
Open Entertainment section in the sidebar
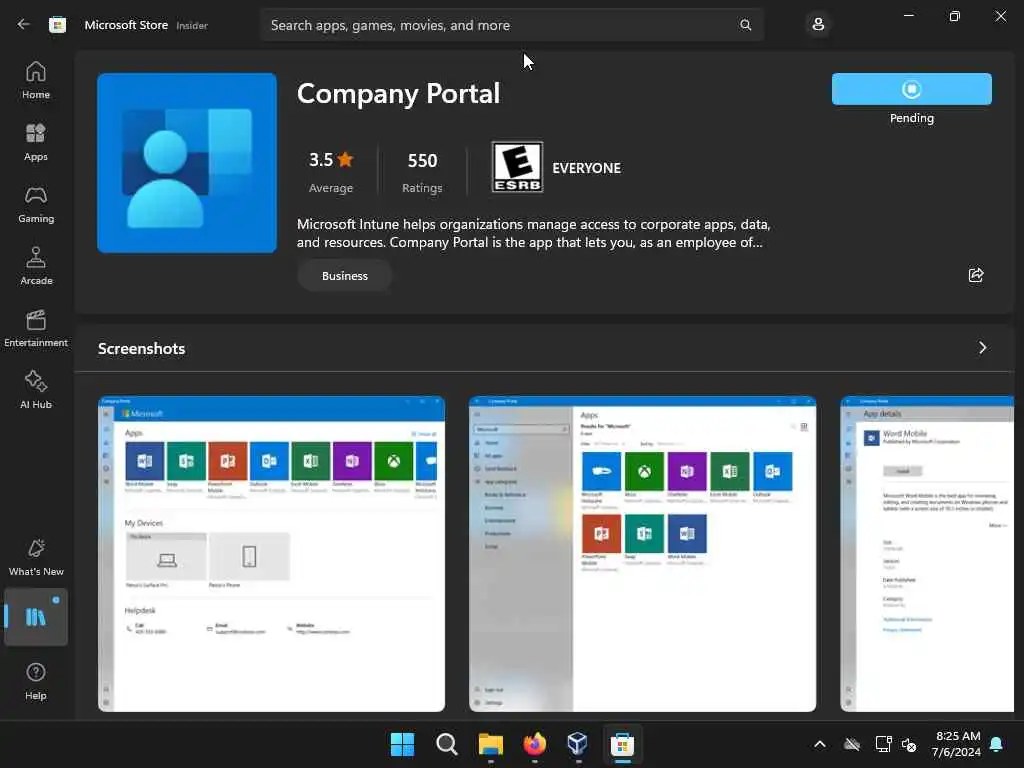coord(36,328)
